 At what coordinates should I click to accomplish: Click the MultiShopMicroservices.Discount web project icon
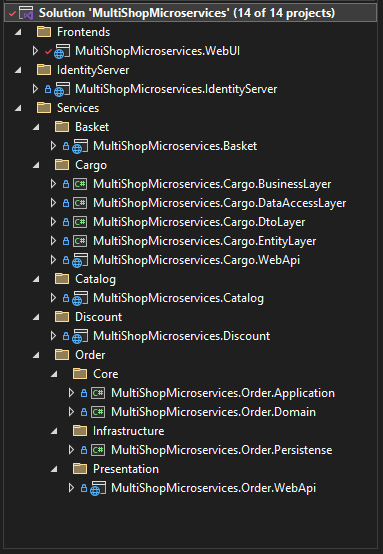pos(80,336)
